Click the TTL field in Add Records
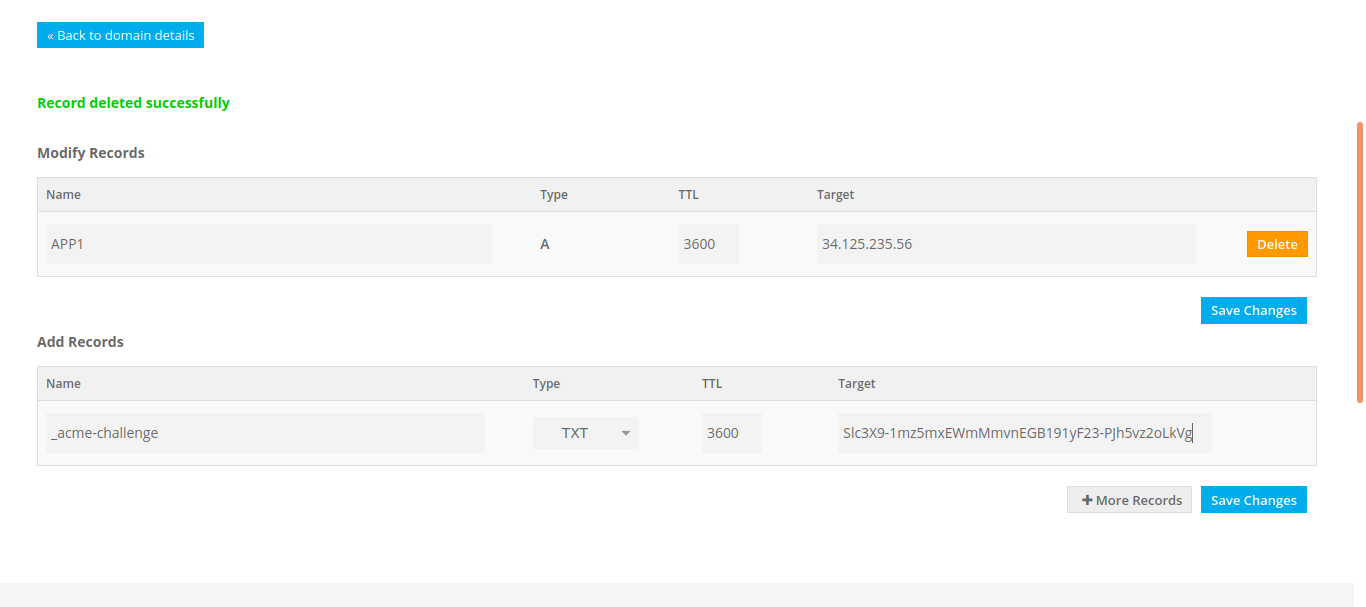The height and width of the screenshot is (607, 1366). pos(731,433)
